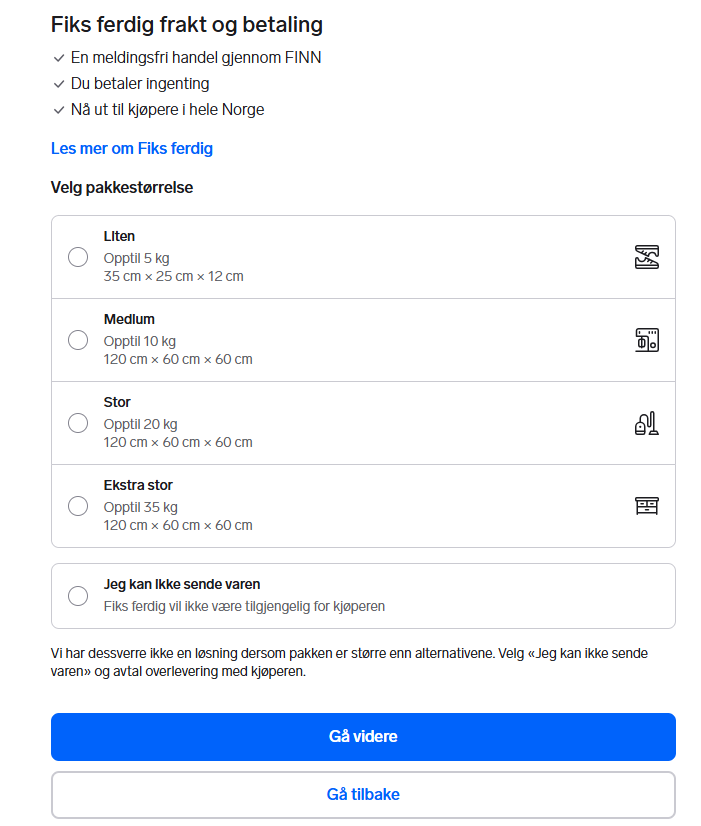Screen dimensions: 701x826
Task: Select the Liten package size radio button
Action: [78, 257]
